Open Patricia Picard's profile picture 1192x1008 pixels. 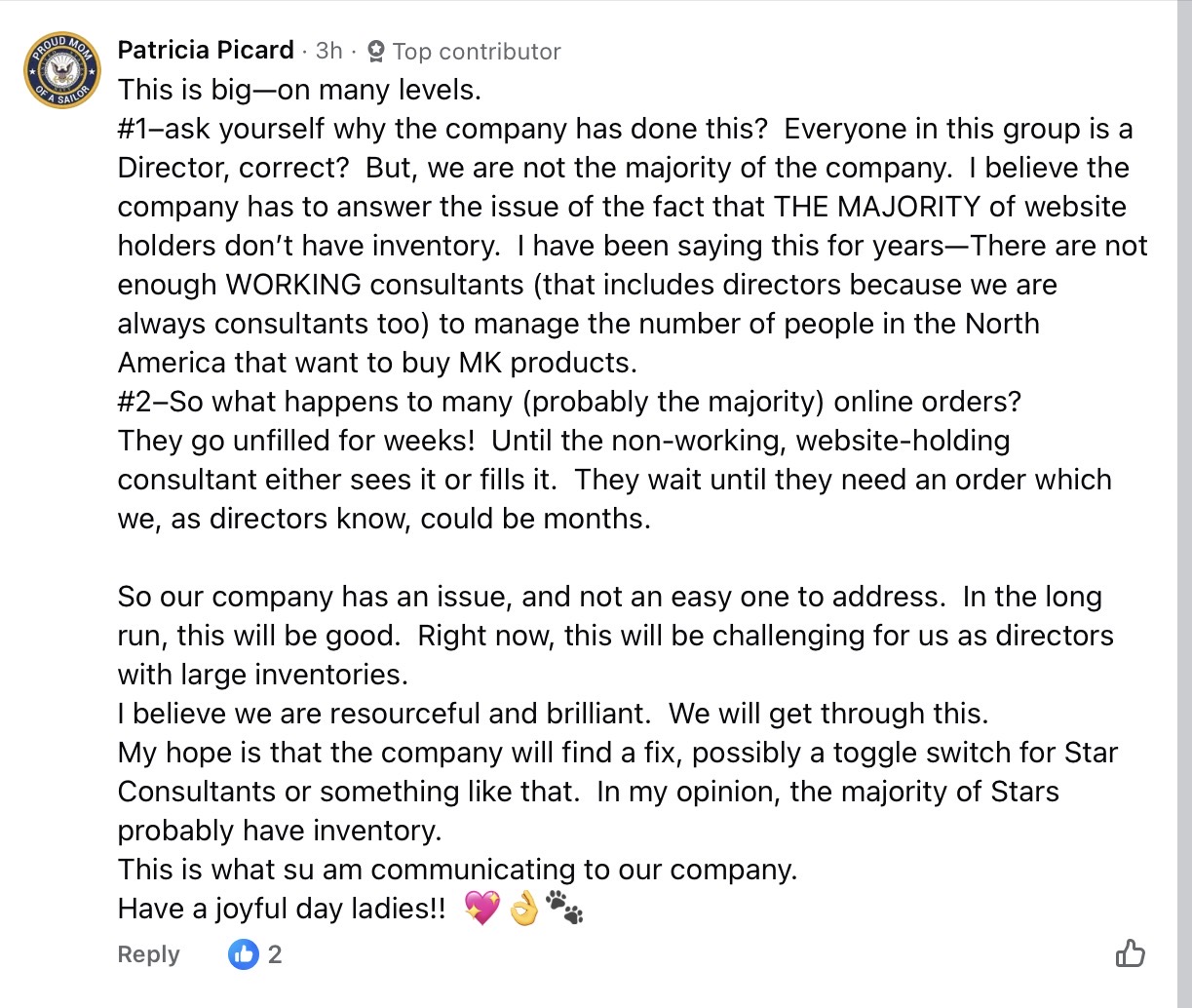coord(61,70)
